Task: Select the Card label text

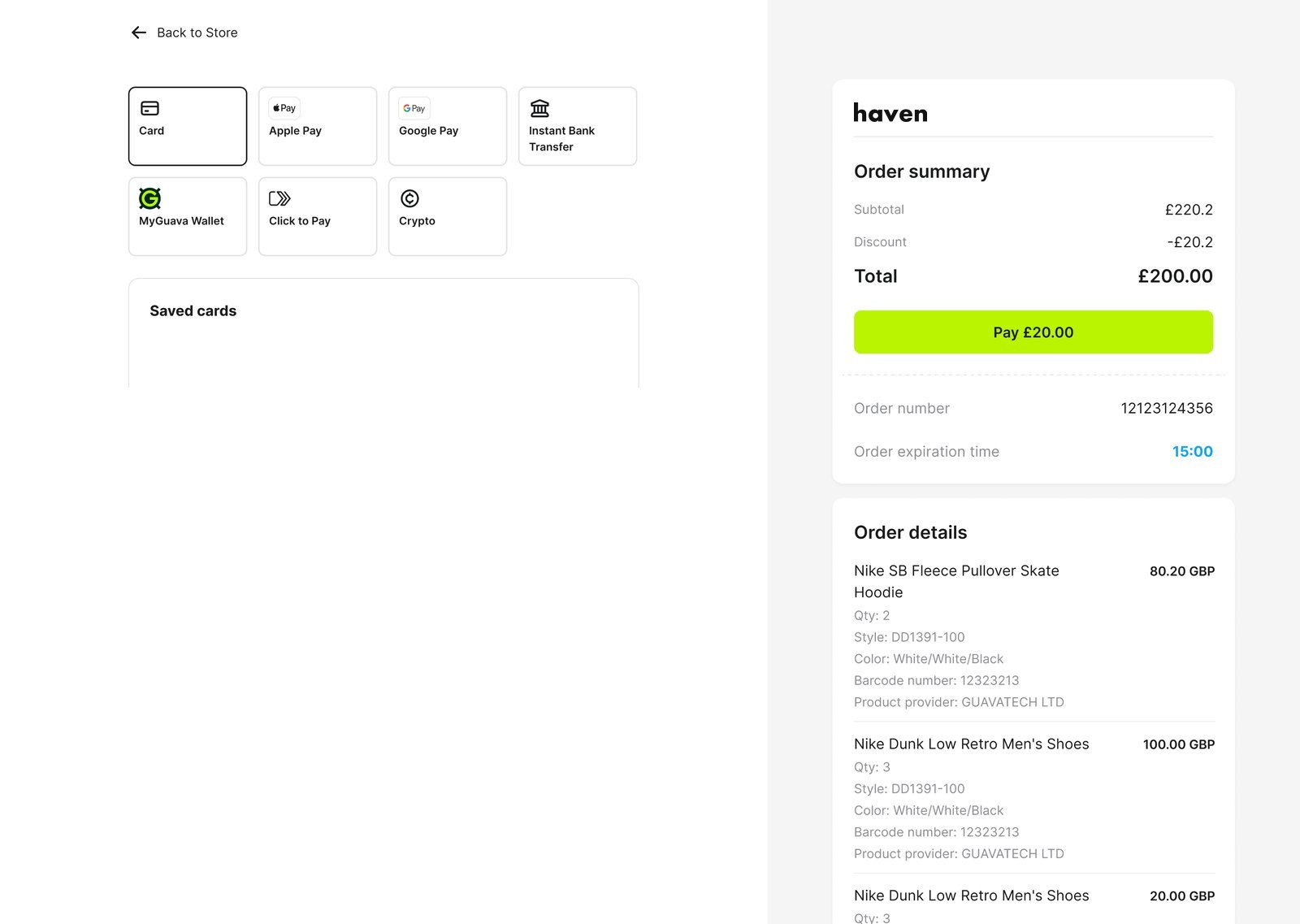Action: tap(151, 131)
